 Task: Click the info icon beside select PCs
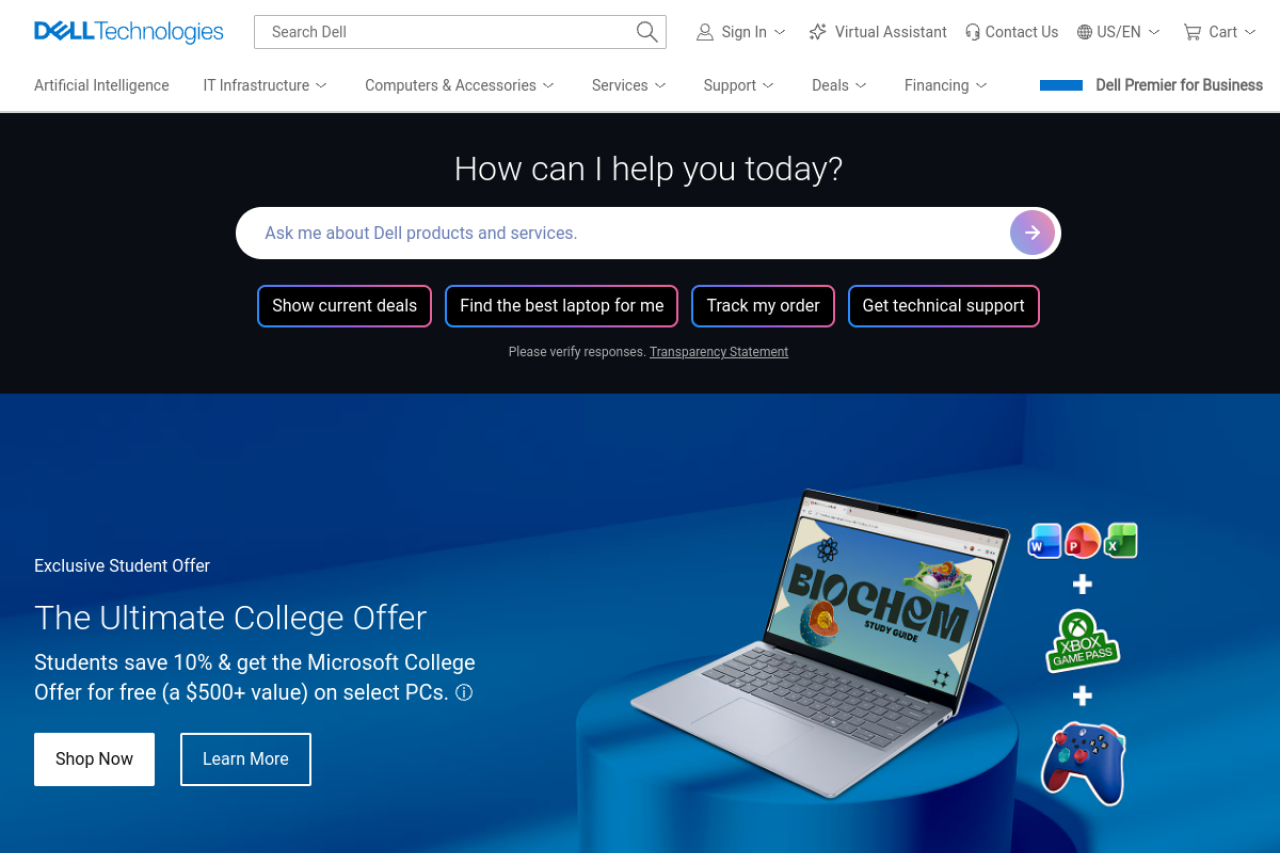pyautogui.click(x=464, y=692)
